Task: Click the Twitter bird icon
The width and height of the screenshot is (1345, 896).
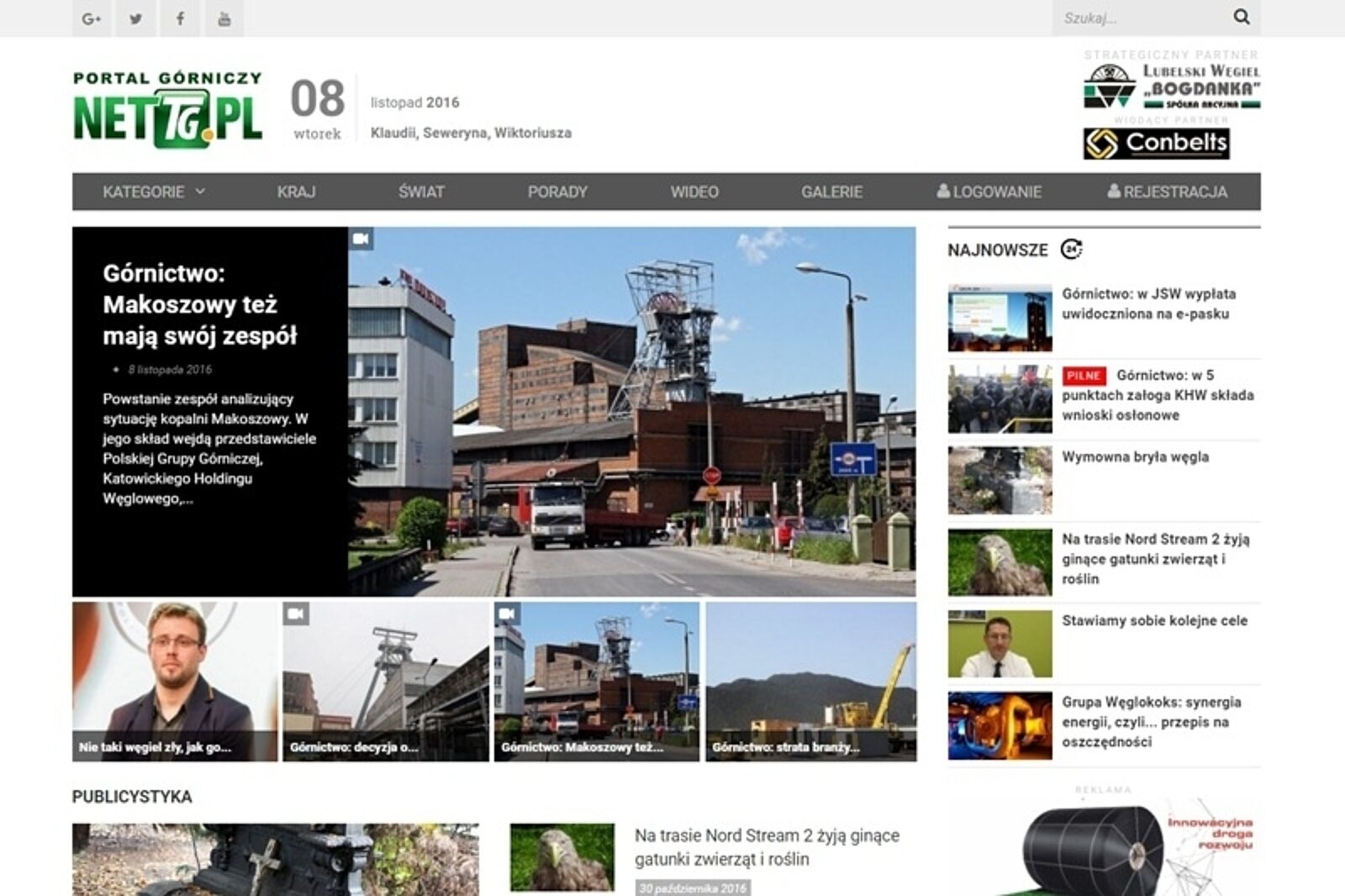Action: [x=135, y=18]
